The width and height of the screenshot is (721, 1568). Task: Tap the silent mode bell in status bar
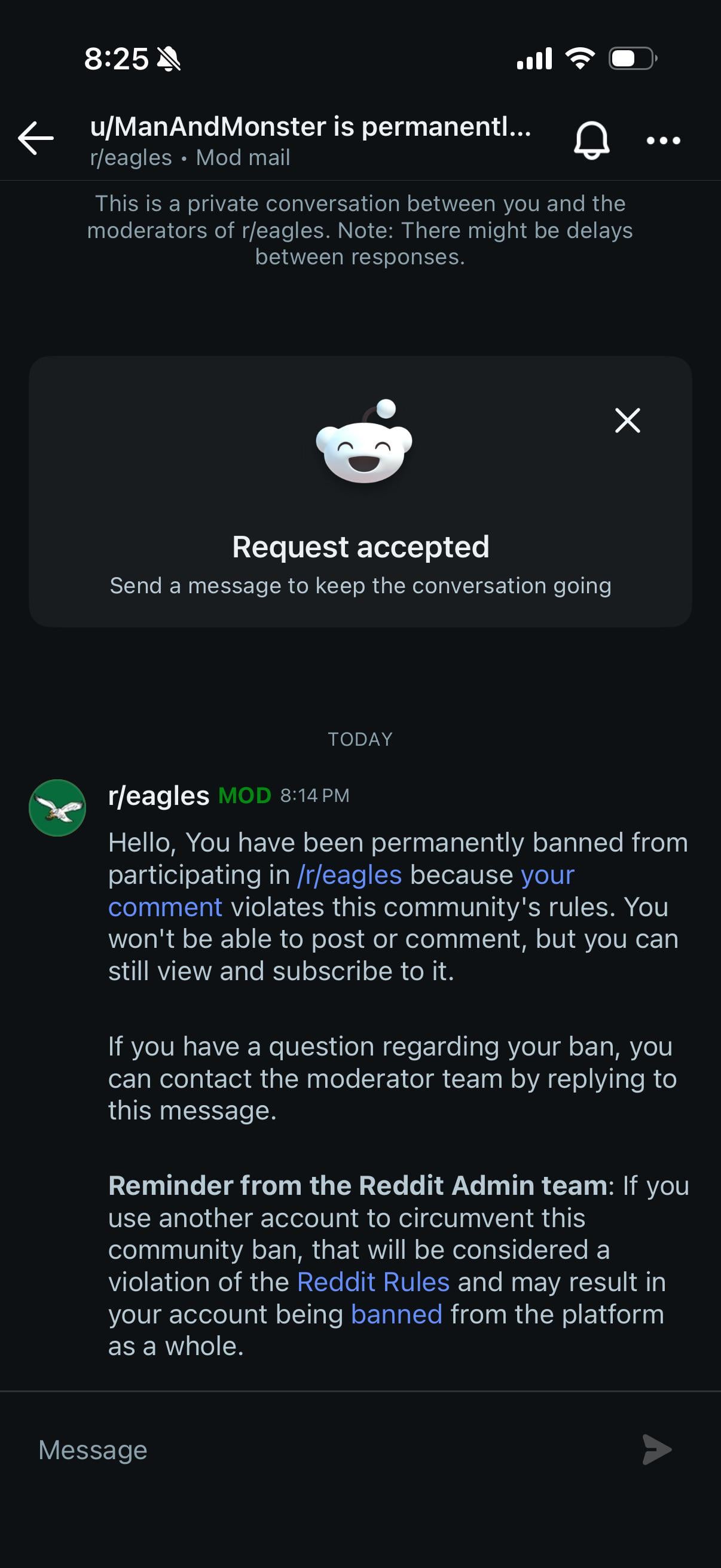click(x=169, y=59)
